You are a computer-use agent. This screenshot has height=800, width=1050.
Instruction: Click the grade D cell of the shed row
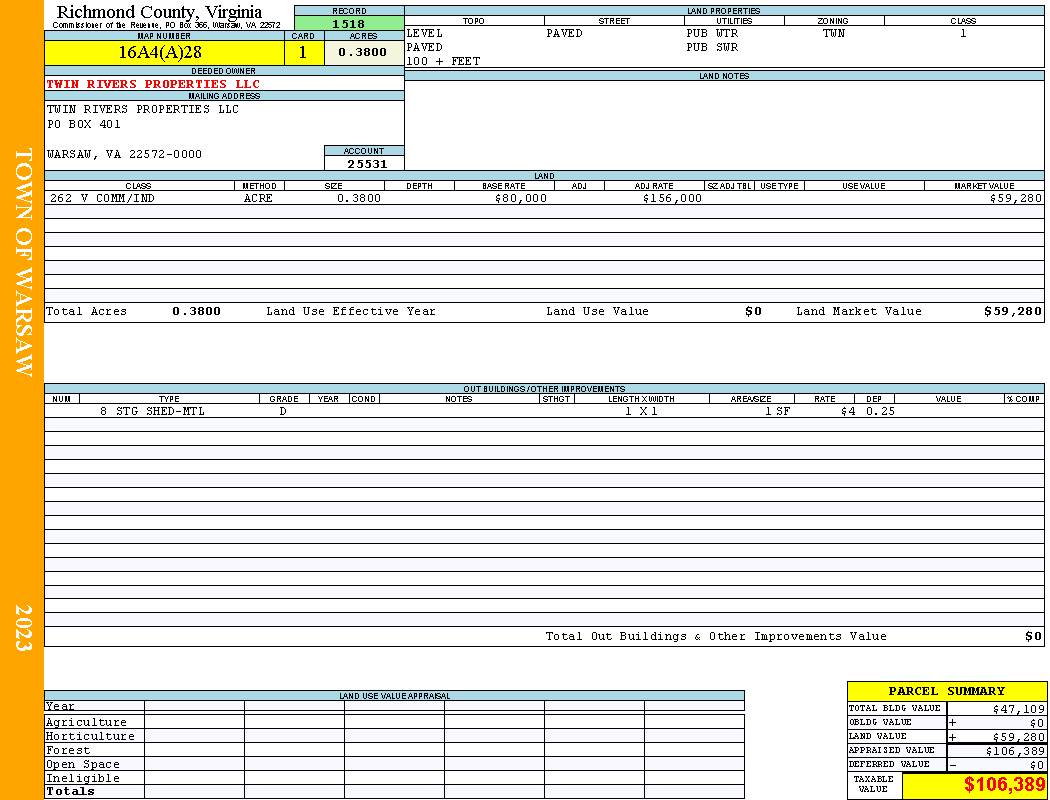tap(283, 411)
